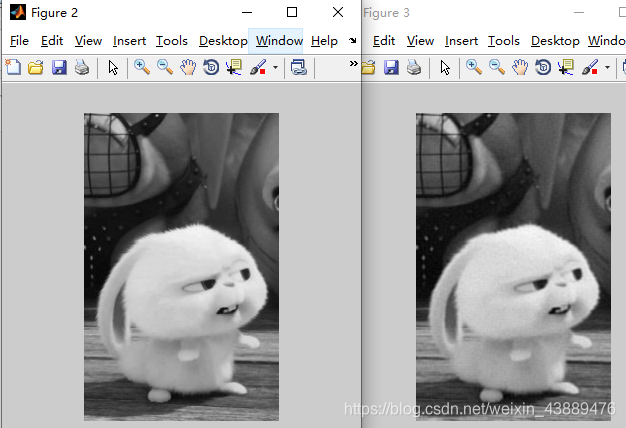Minimize the Figure 2 window
Image resolution: width=626 pixels, height=428 pixels.
click(x=247, y=12)
